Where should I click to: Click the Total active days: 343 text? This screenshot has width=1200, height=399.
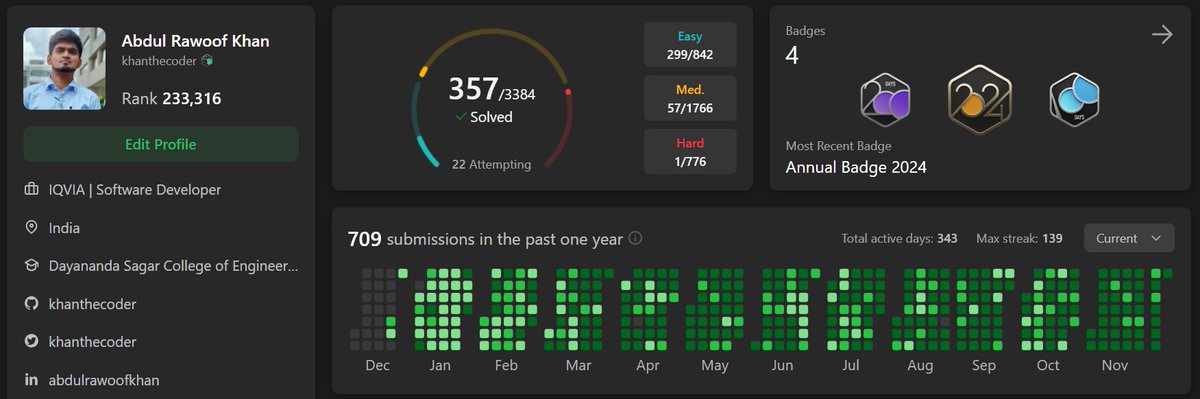click(900, 239)
